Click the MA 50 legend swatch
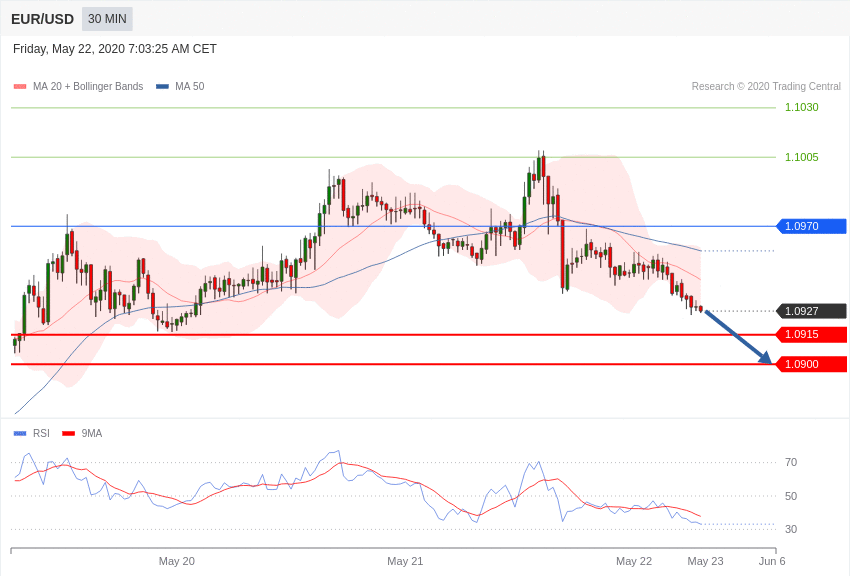This screenshot has height=576, width=850. tap(162, 87)
